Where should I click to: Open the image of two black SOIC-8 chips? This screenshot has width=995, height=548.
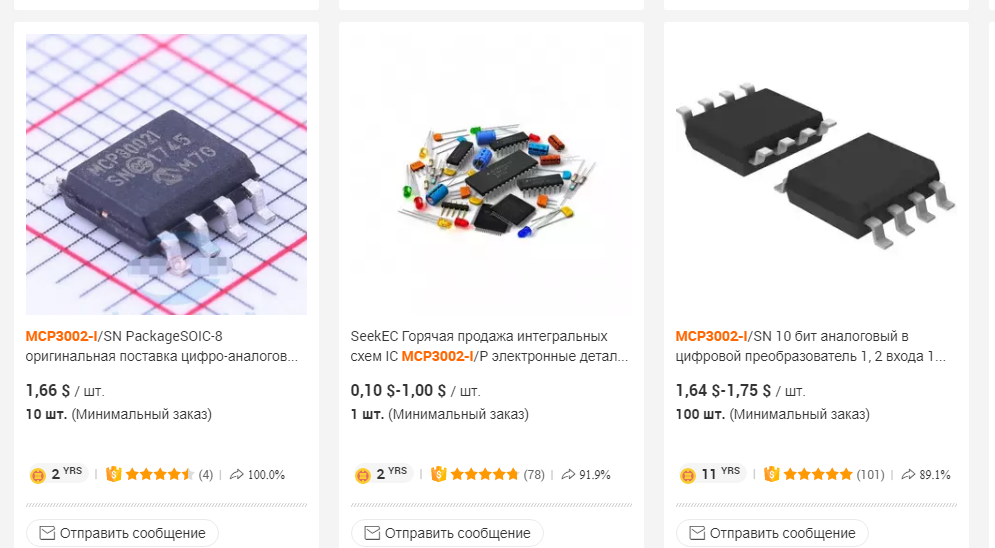[x=816, y=174]
